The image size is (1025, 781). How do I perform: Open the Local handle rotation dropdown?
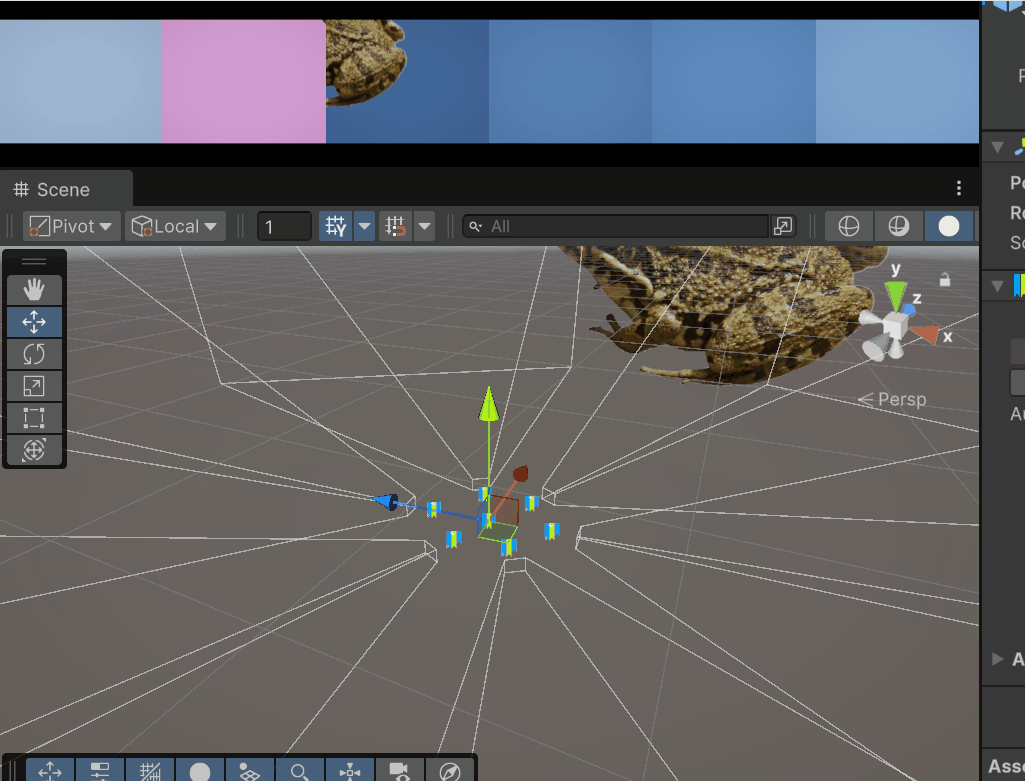(x=174, y=226)
